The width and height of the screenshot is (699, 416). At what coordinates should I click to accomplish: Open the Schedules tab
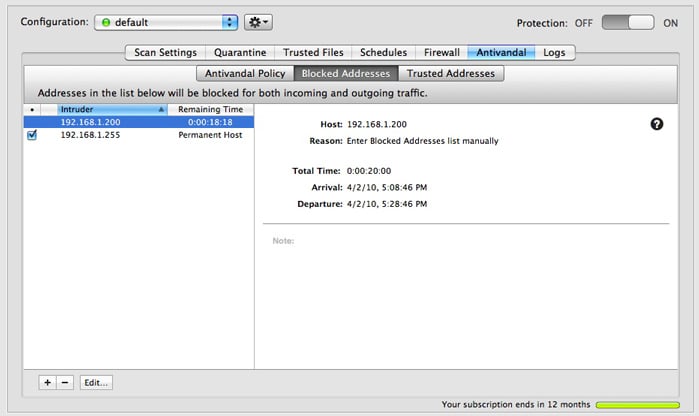(383, 53)
